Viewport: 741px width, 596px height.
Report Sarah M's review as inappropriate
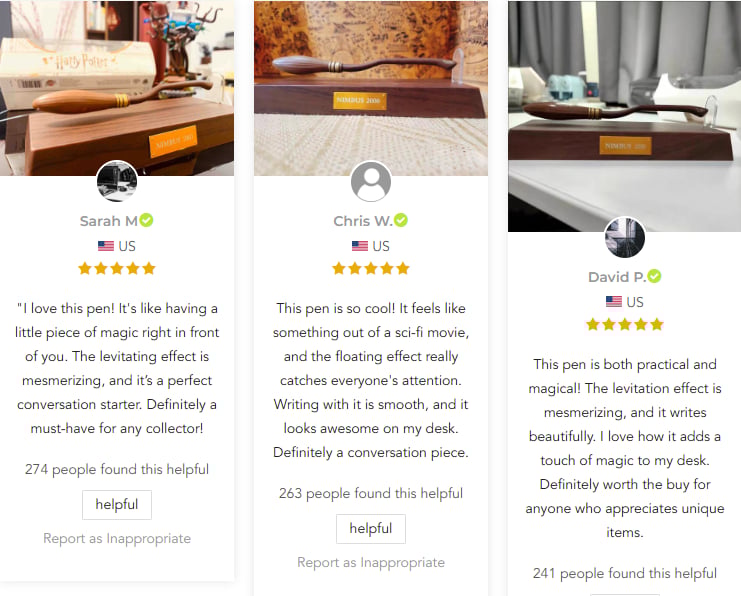point(117,538)
